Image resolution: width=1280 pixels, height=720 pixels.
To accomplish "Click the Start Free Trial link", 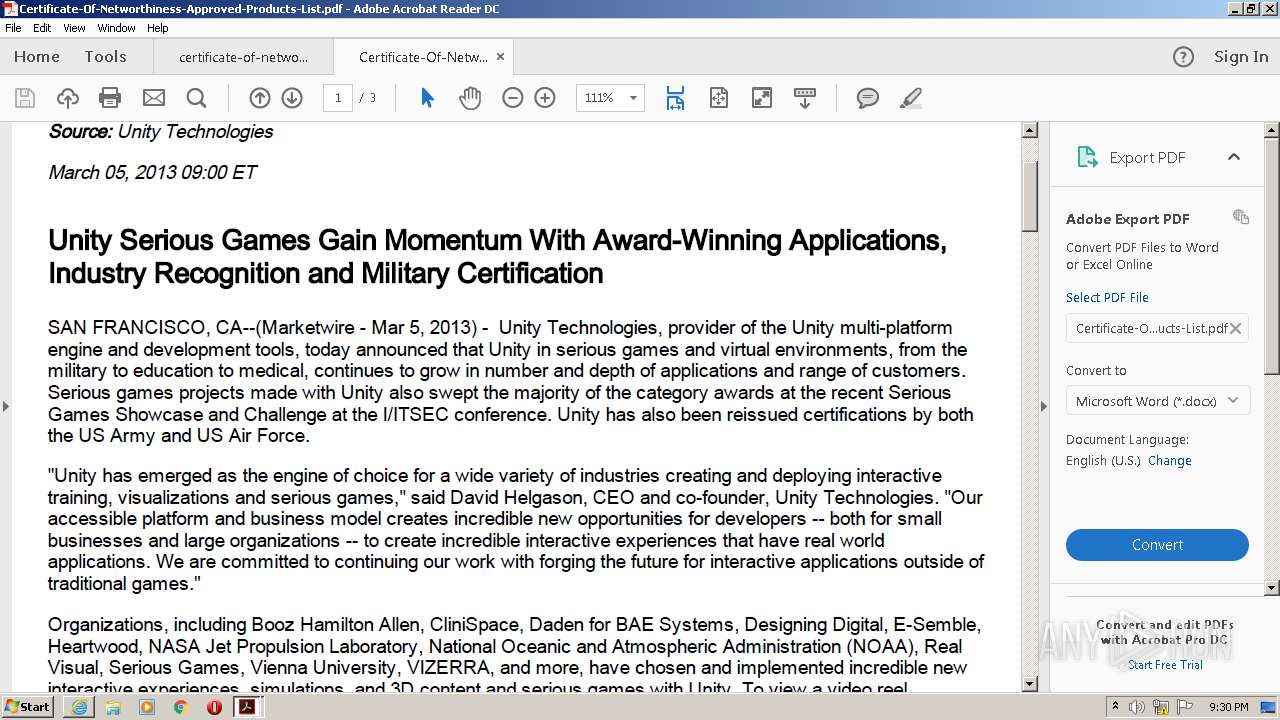I will tap(1165, 664).
